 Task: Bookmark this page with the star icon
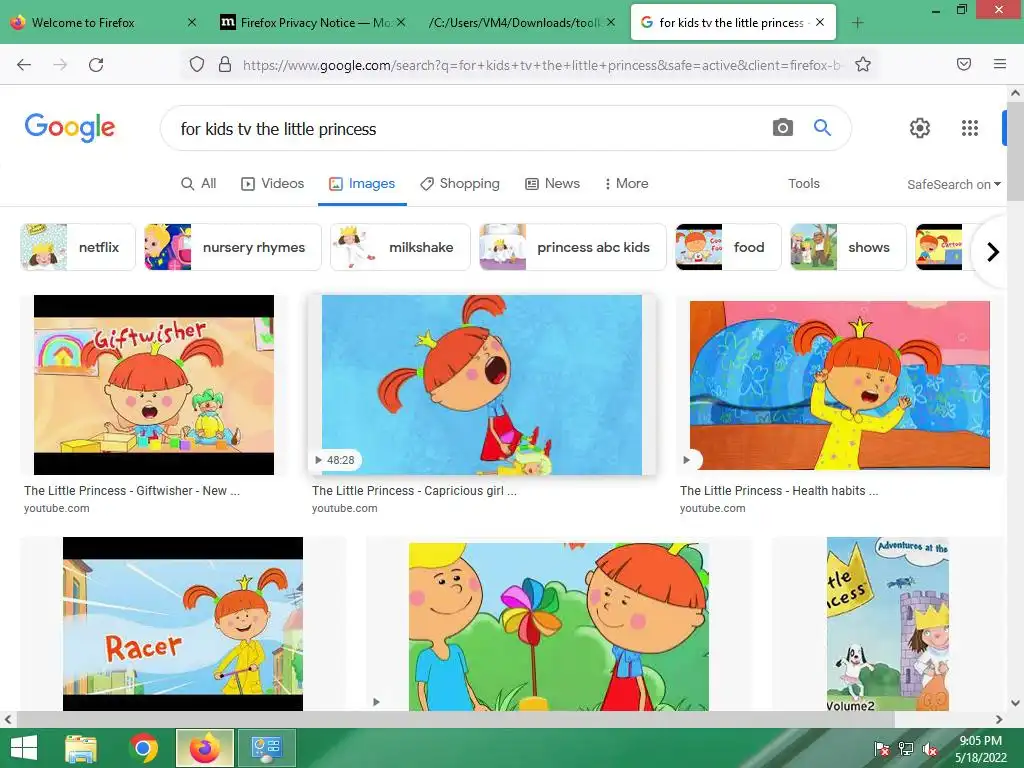tap(863, 64)
